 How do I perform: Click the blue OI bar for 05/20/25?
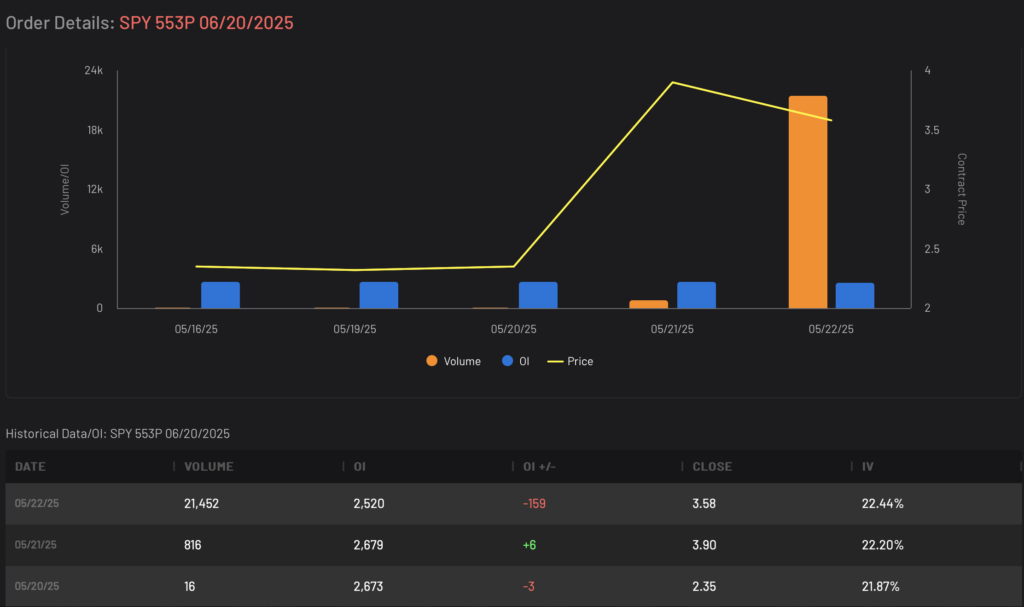[x=538, y=295]
